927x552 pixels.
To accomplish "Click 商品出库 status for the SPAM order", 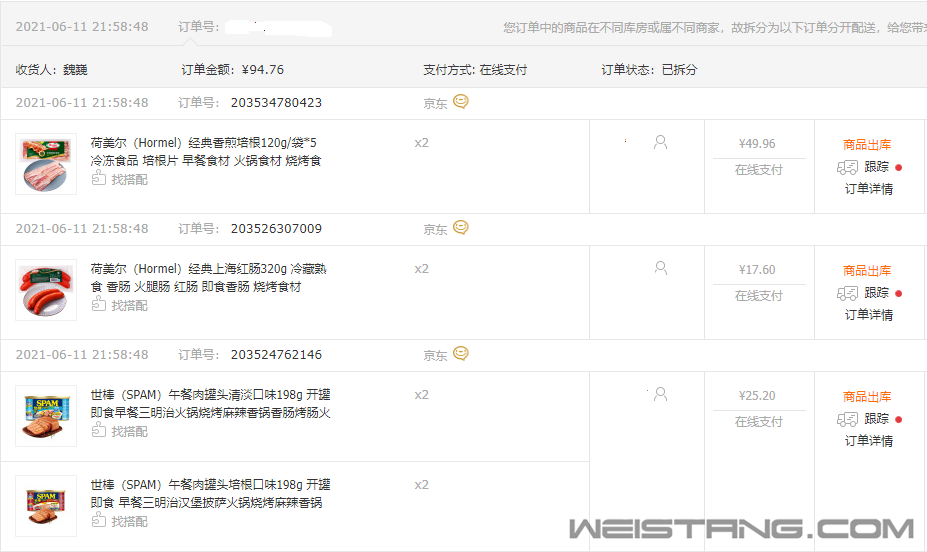I will [867, 396].
